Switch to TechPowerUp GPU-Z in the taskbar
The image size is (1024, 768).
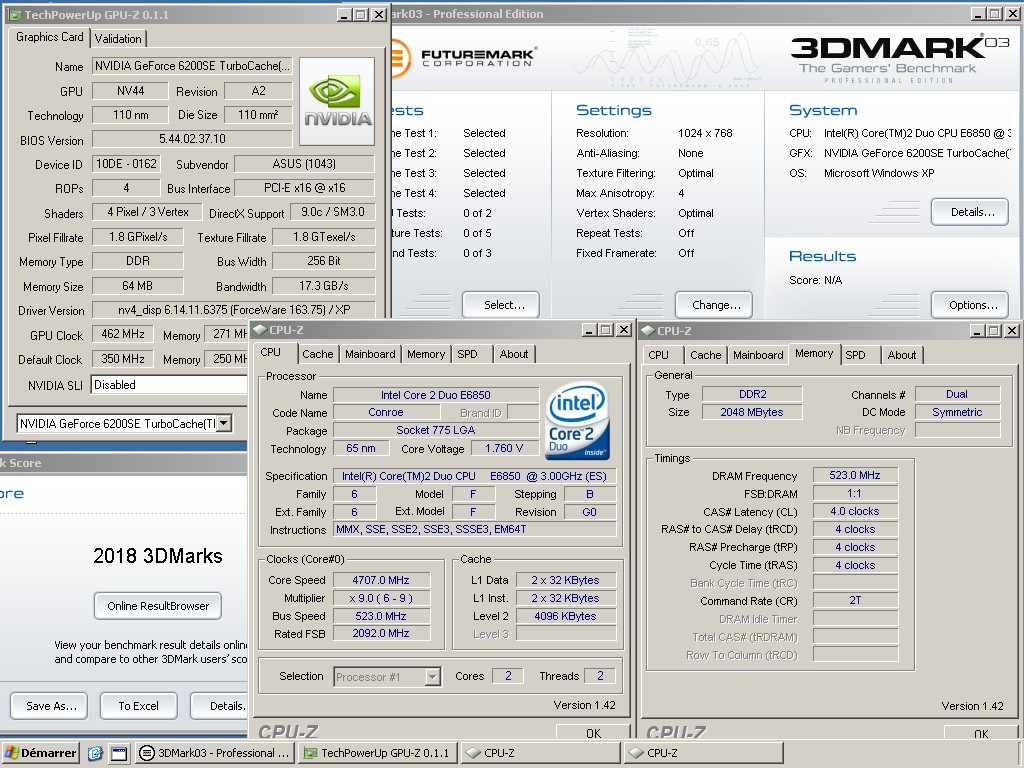(377, 753)
